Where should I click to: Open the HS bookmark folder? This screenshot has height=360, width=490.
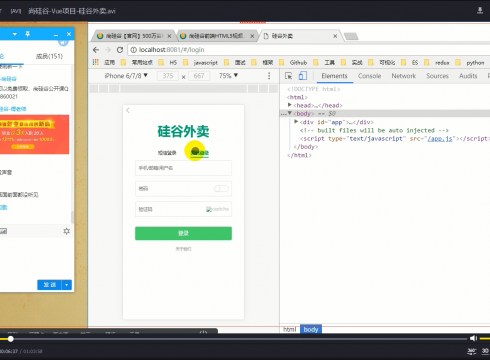tap(169, 62)
